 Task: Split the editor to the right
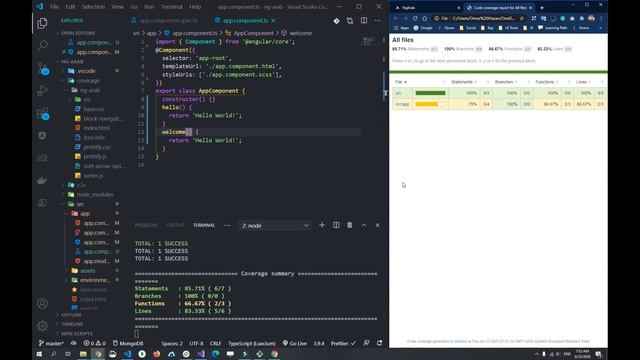tap(364, 21)
